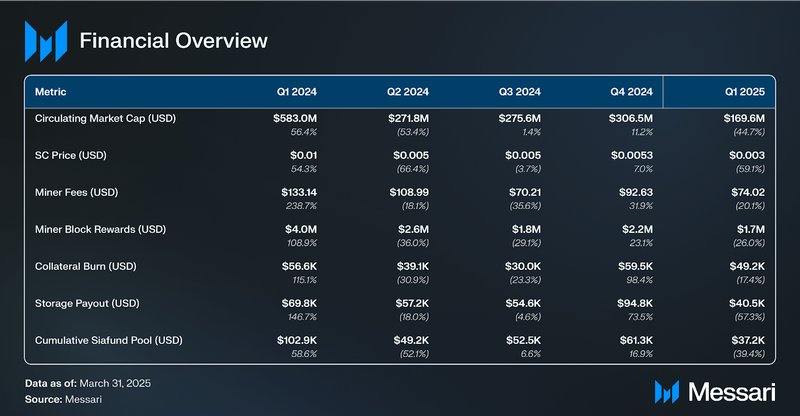Click the 146.7% storage payout change

click(302, 317)
